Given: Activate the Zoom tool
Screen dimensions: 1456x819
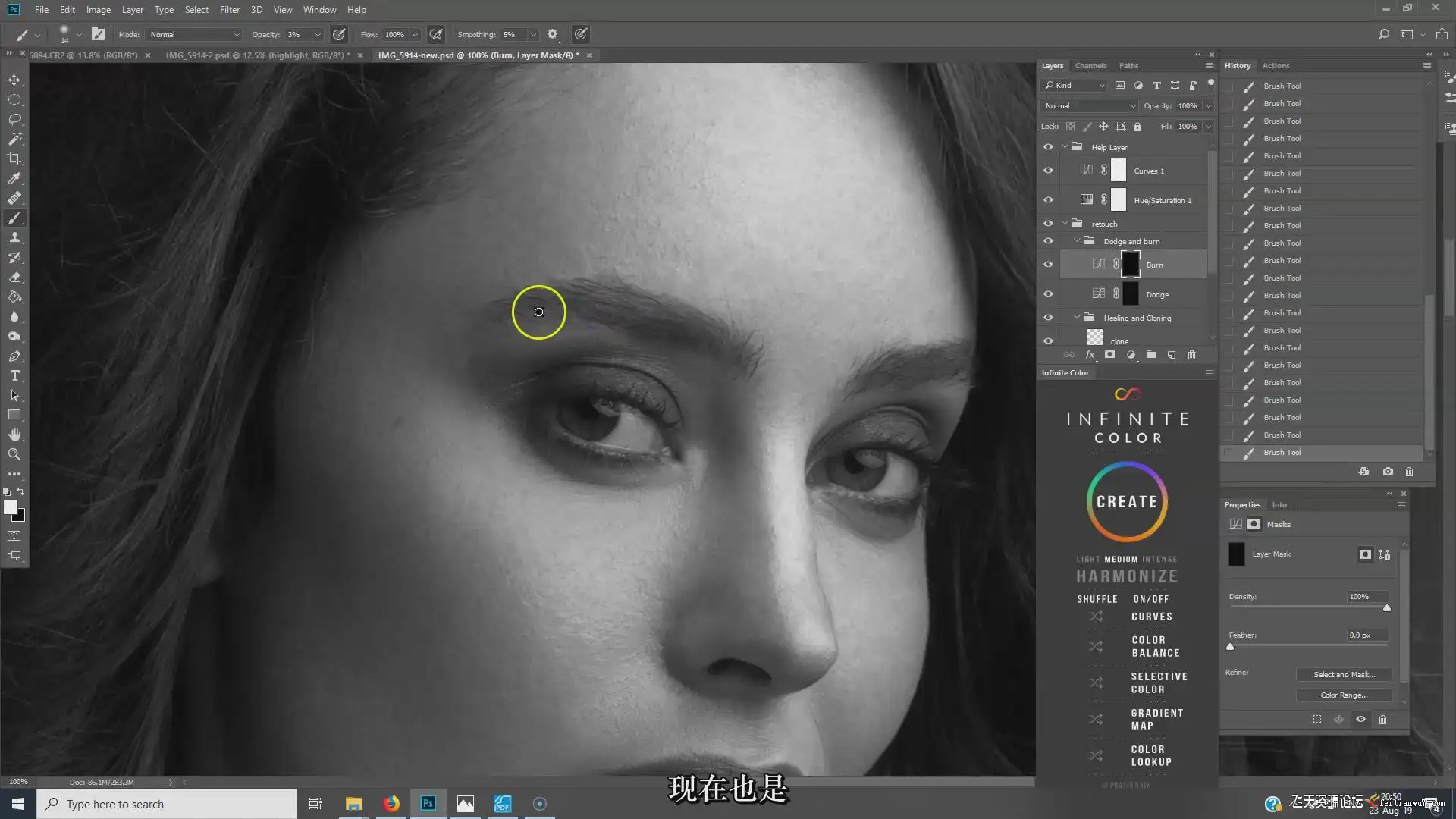Looking at the screenshot, I should 14,455.
